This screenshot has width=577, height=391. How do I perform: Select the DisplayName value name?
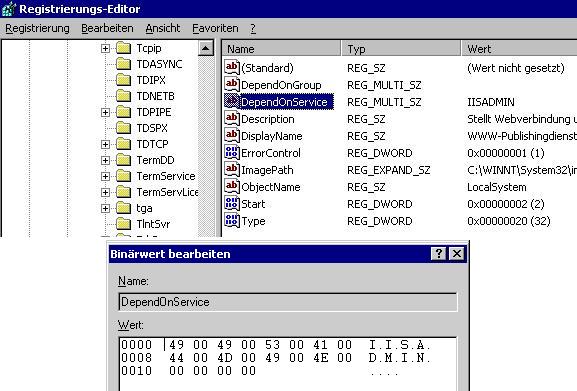pyautogui.click(x=272, y=136)
